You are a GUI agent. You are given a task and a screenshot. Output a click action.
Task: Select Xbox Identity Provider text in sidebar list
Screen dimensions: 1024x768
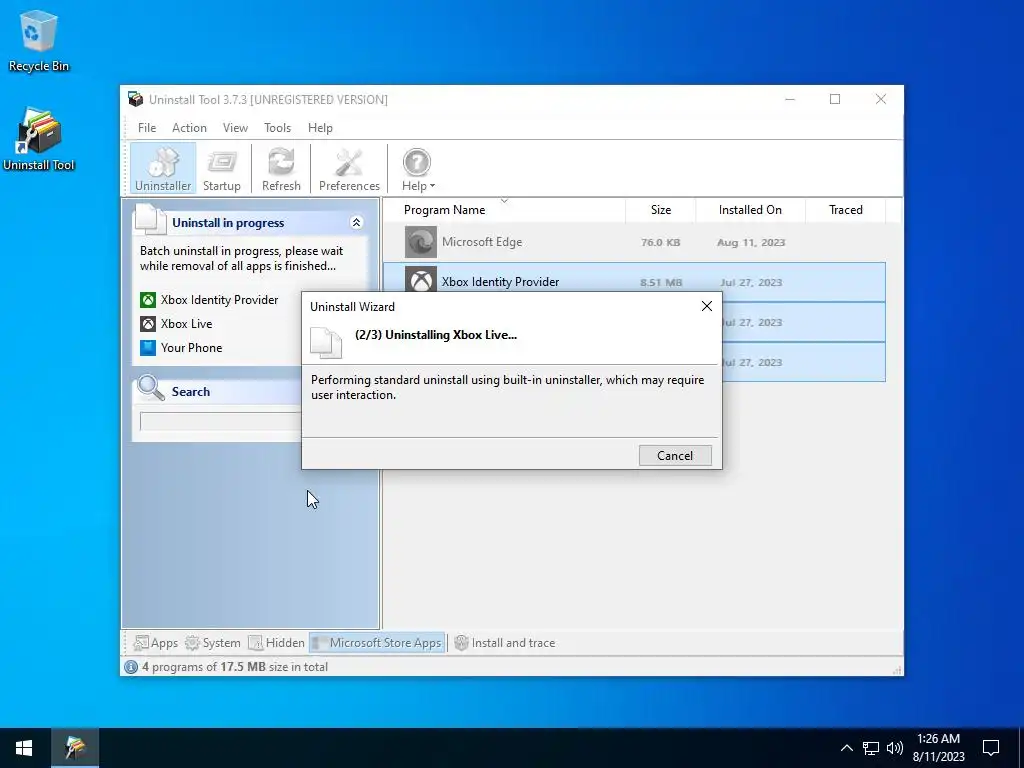pos(219,300)
